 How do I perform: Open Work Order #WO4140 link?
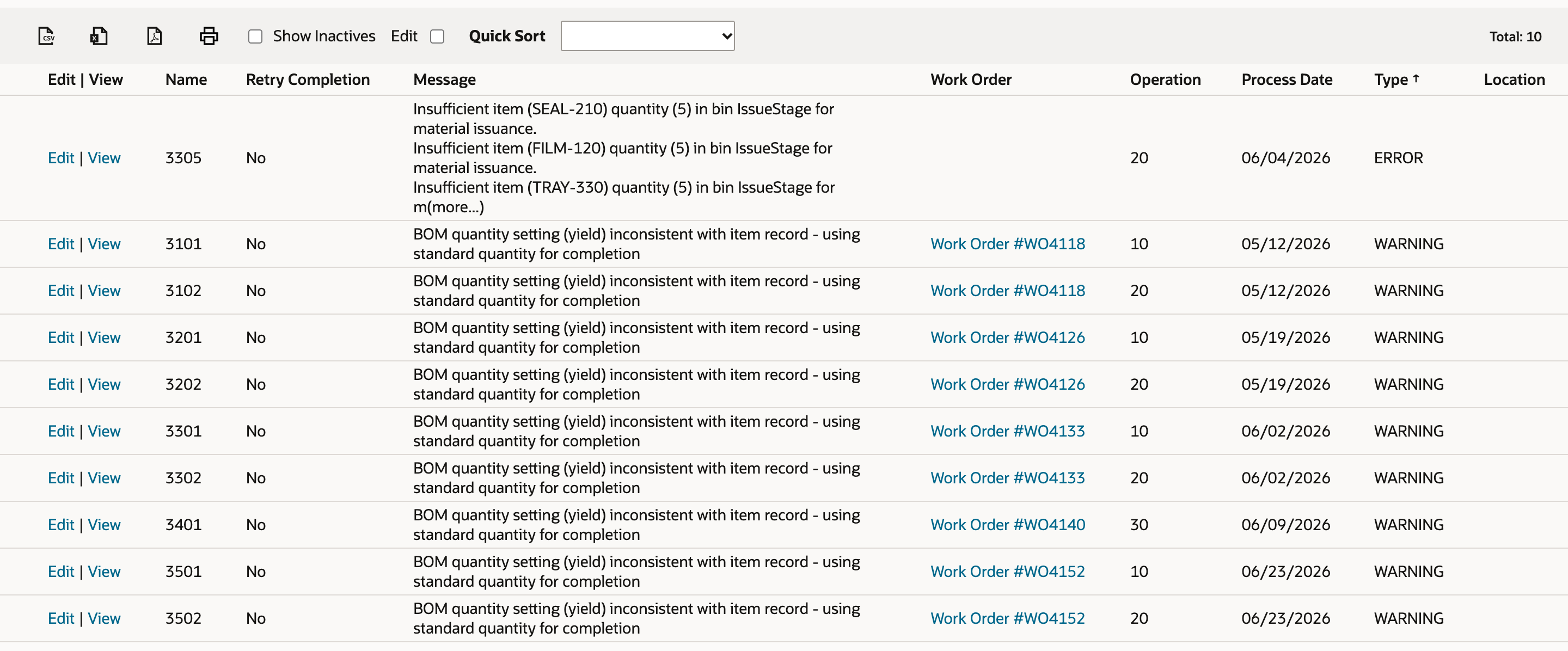pos(1007,525)
